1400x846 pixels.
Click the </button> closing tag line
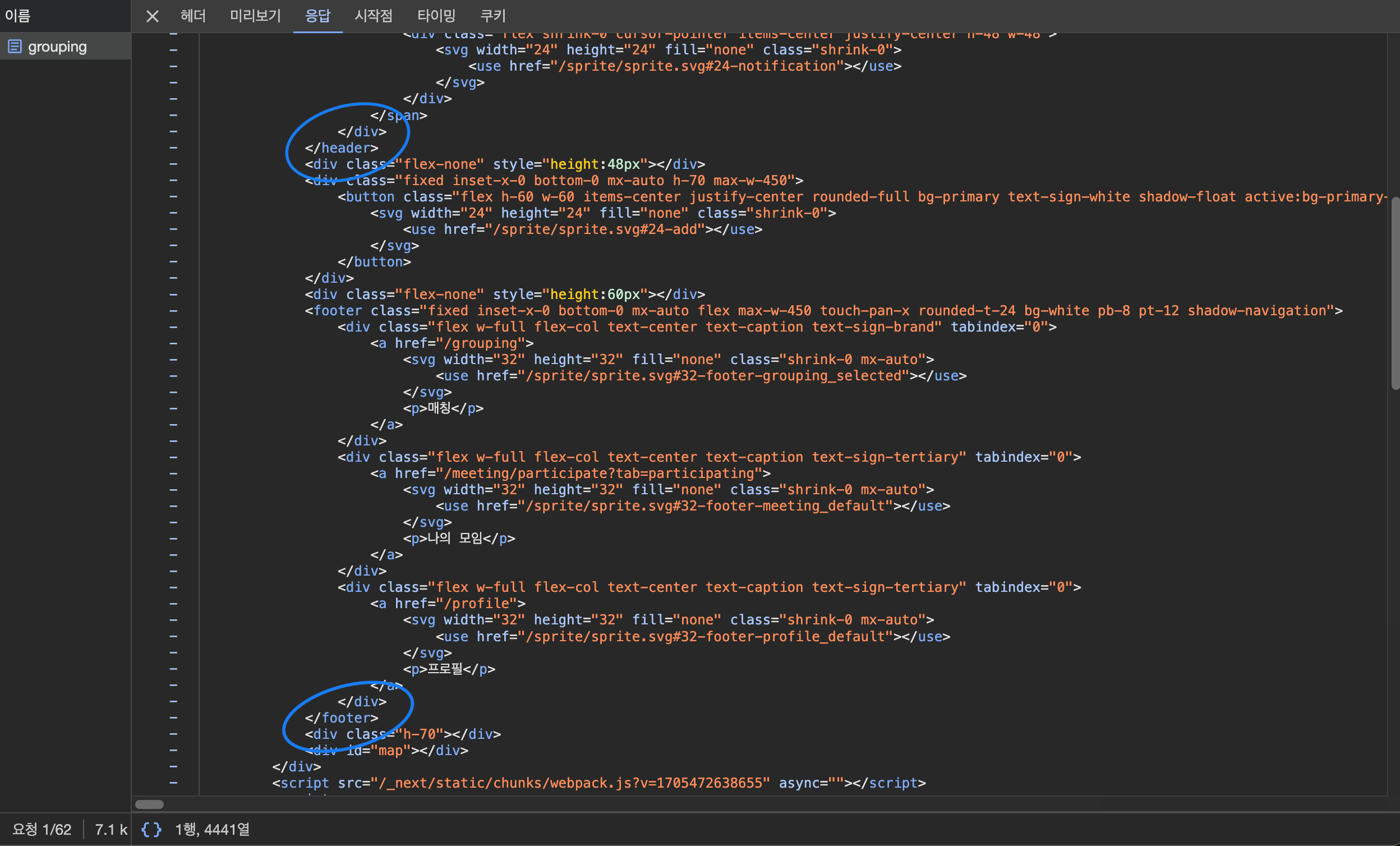374,262
